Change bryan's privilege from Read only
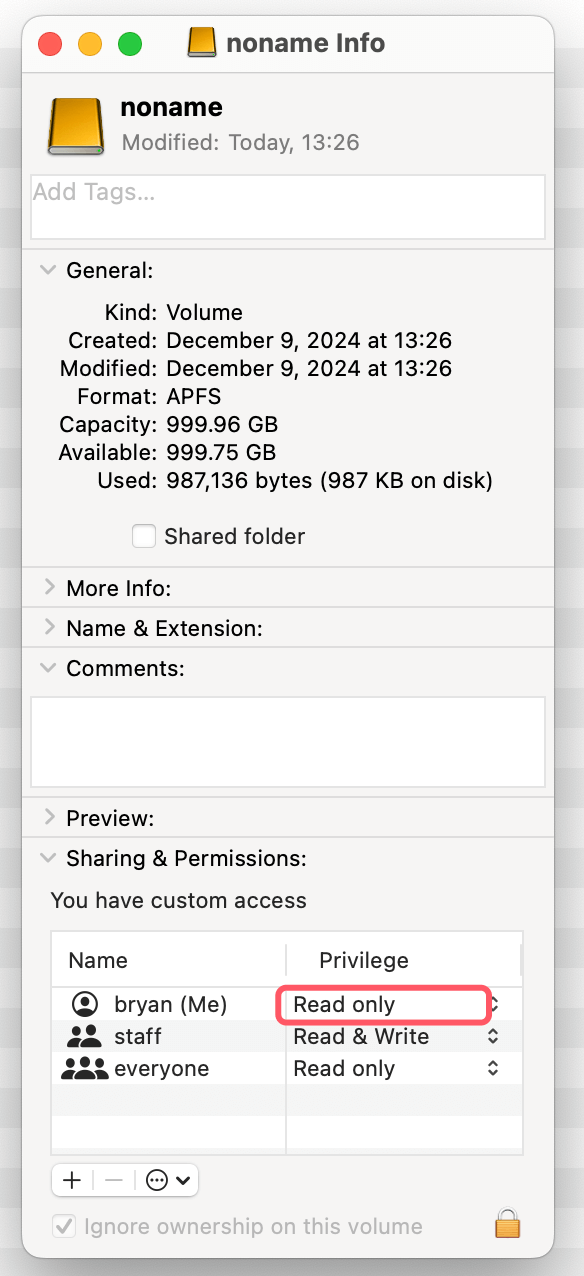The width and height of the screenshot is (584, 1276). [383, 1005]
